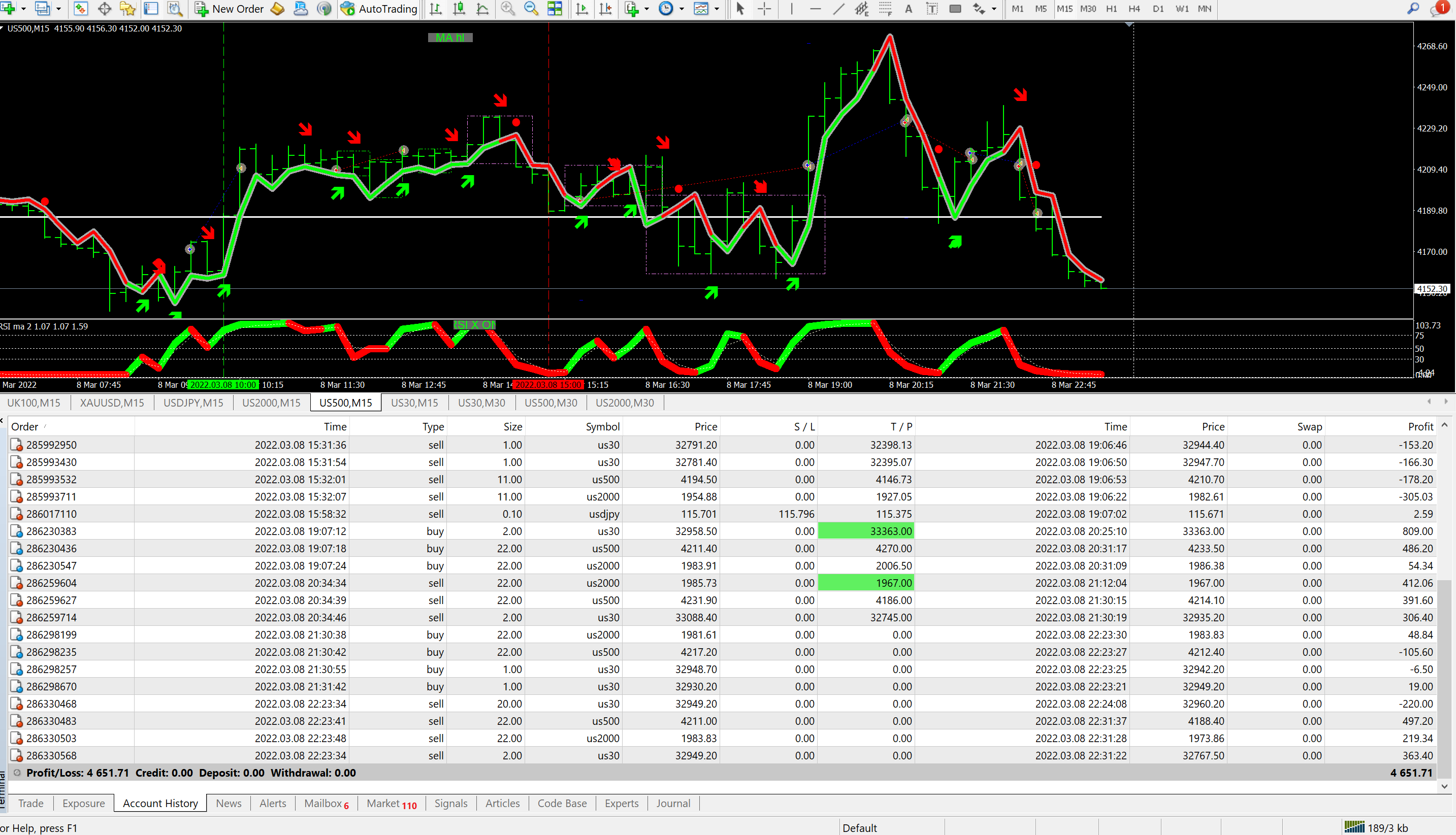Image resolution: width=1456 pixels, height=835 pixels.
Task: Click the New Order button
Action: coord(230,9)
